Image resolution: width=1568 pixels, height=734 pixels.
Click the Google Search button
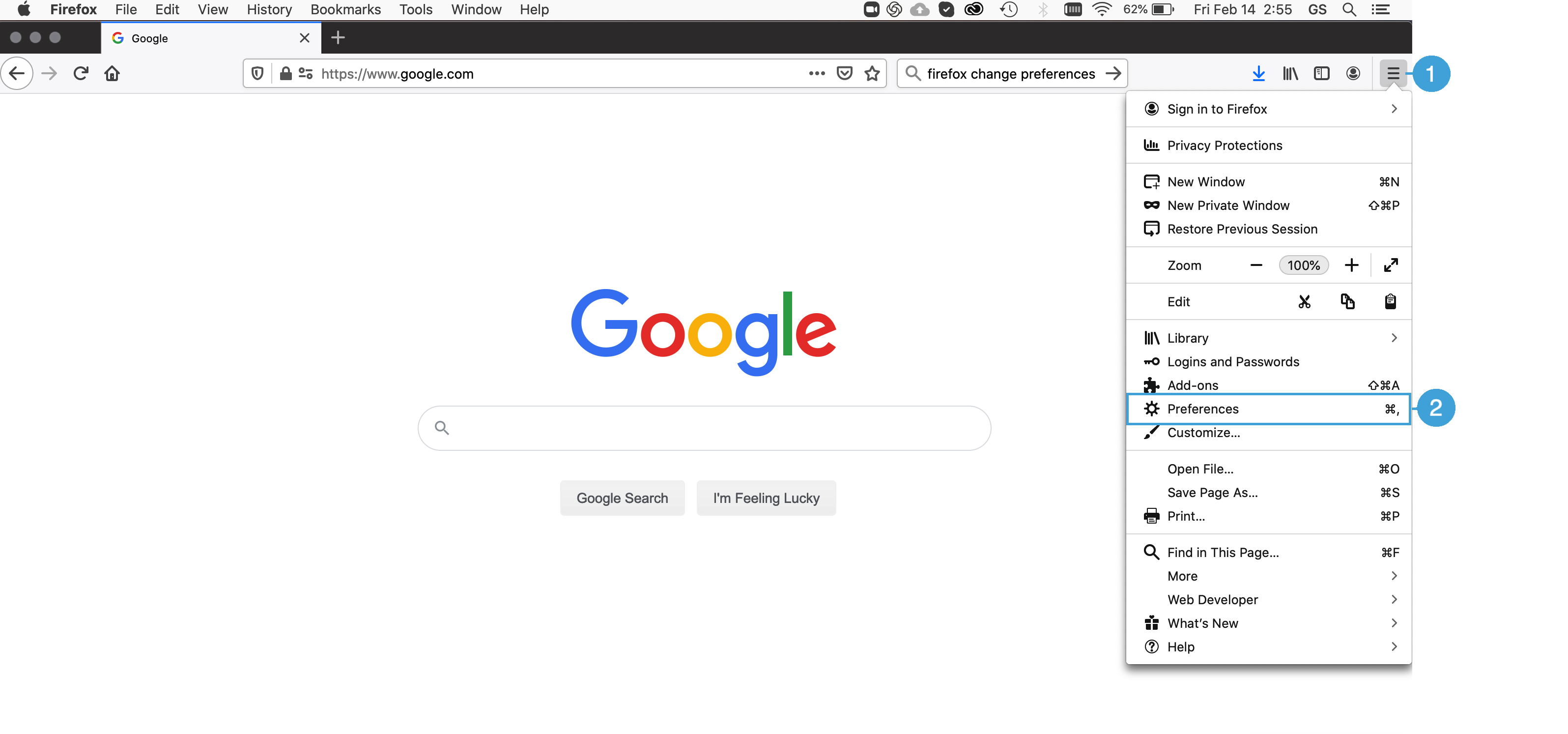(622, 499)
